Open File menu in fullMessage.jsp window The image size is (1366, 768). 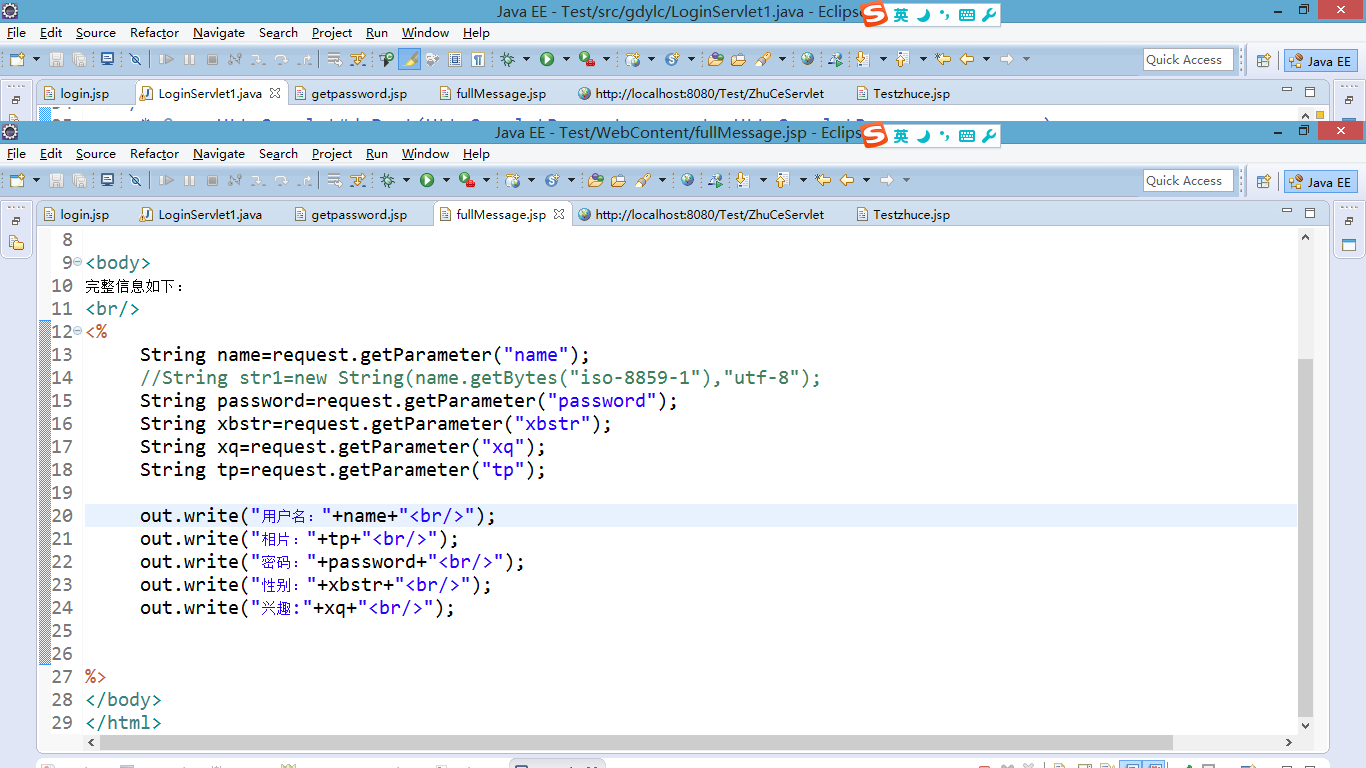(16, 154)
